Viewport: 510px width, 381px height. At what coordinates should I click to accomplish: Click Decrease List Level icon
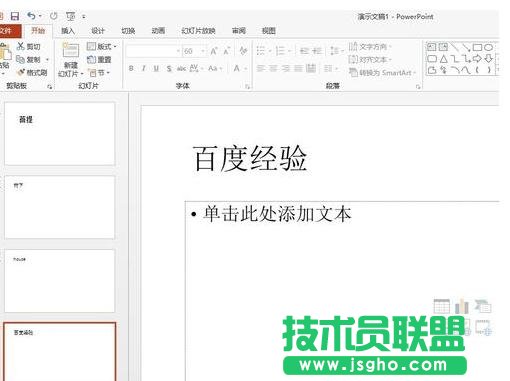304,51
